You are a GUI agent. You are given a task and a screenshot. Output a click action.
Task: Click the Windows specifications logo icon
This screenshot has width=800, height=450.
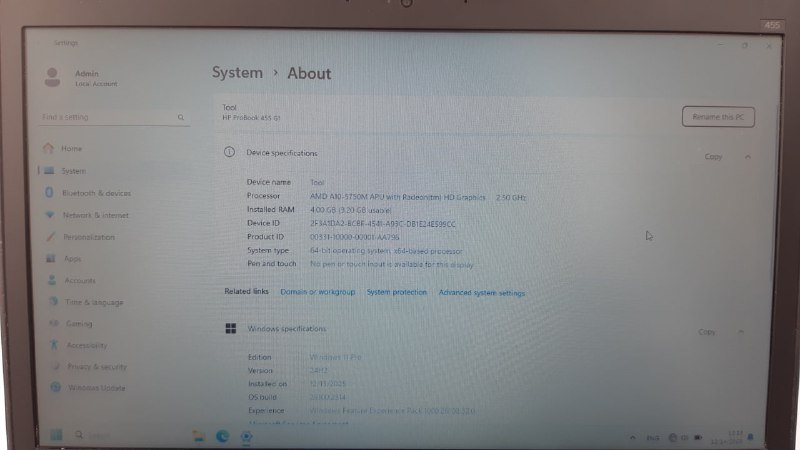point(231,328)
